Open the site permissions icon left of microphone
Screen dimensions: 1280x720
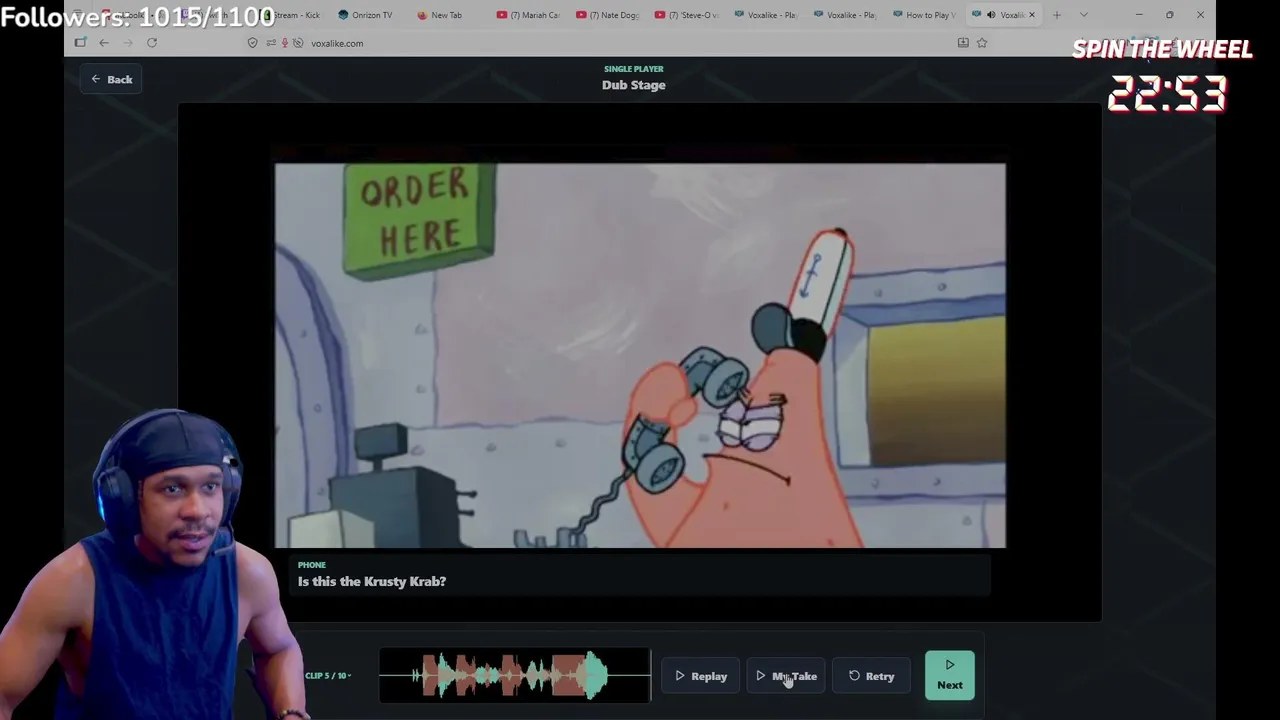tap(271, 43)
